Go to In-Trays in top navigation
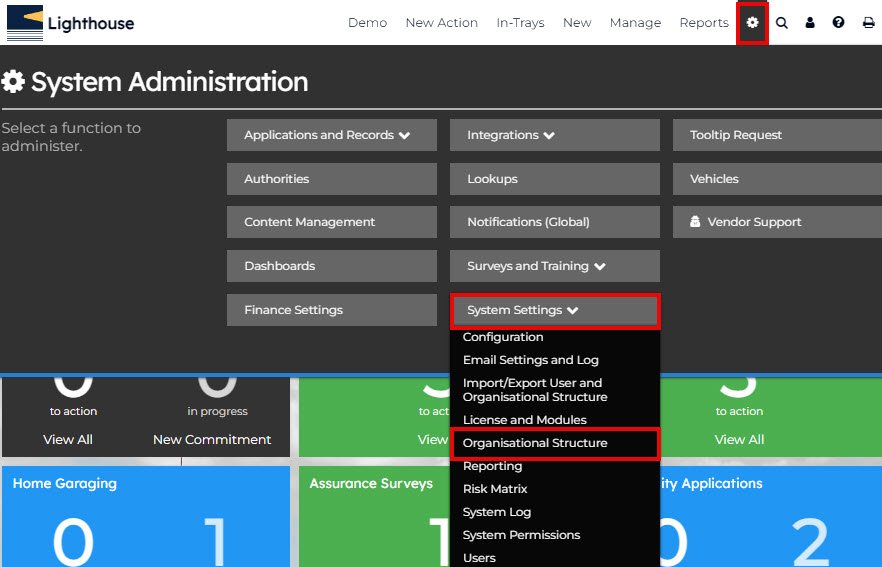Screen dimensions: 882x567 coord(520,23)
